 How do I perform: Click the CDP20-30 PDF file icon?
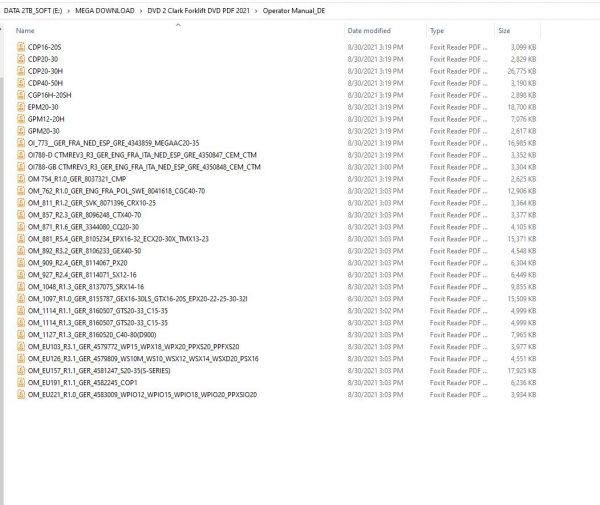pos(21,59)
